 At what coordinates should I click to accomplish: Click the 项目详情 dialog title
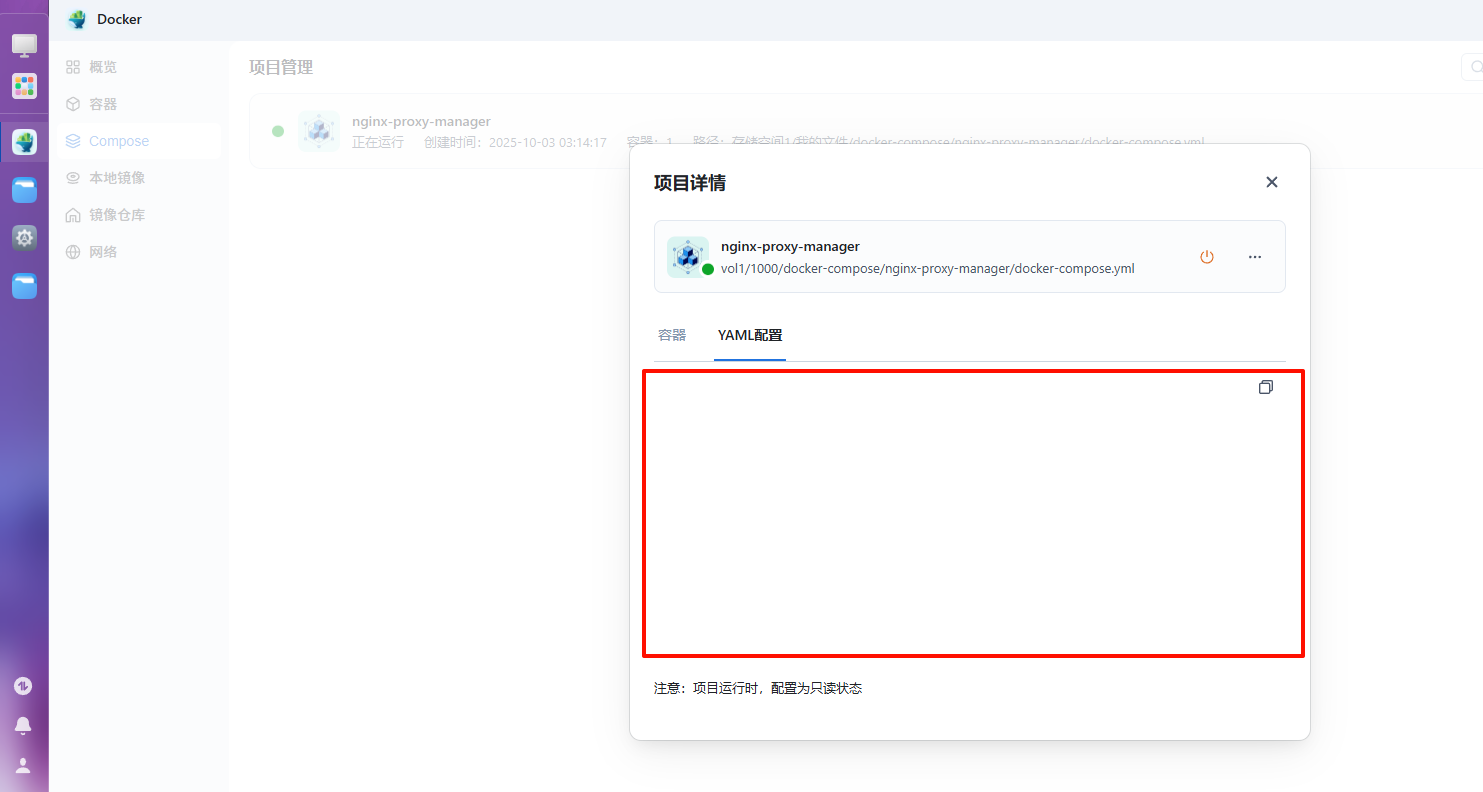coord(690,183)
